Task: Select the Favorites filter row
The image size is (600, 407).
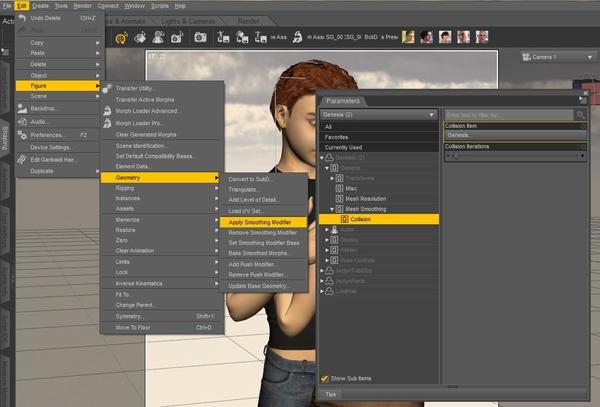Action: coord(379,137)
